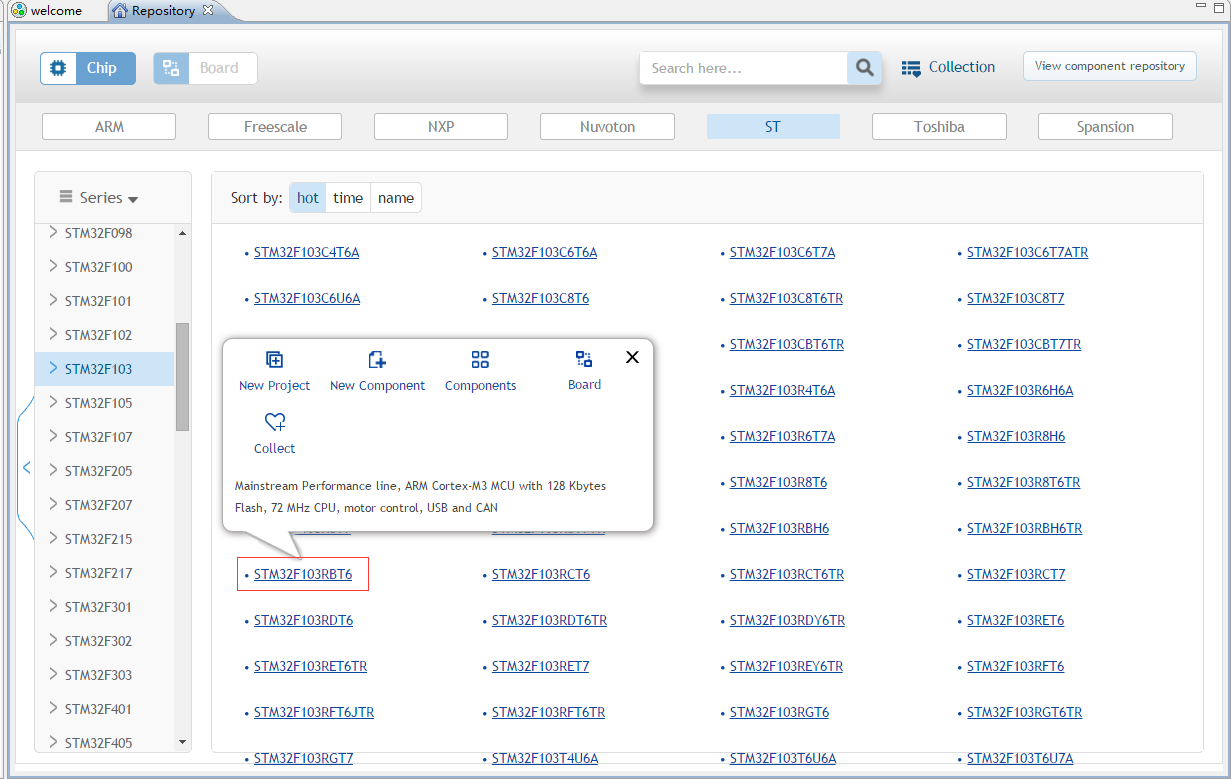Open the STM32F103R6H6A chip link
Screen dimensions: 1231x779
pyautogui.click(x=1020, y=390)
